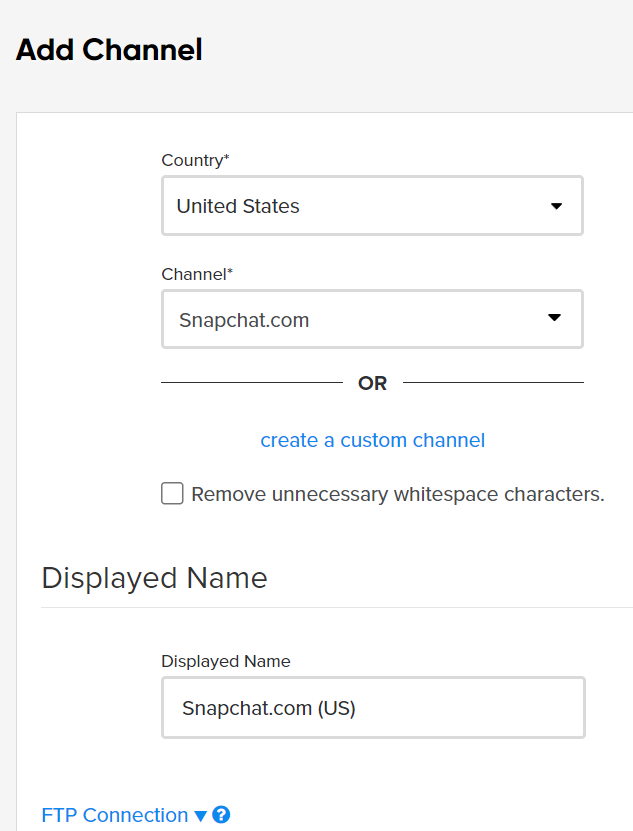633x831 pixels.
Task: Select the Channel dropdown arrow
Action: (x=557, y=319)
